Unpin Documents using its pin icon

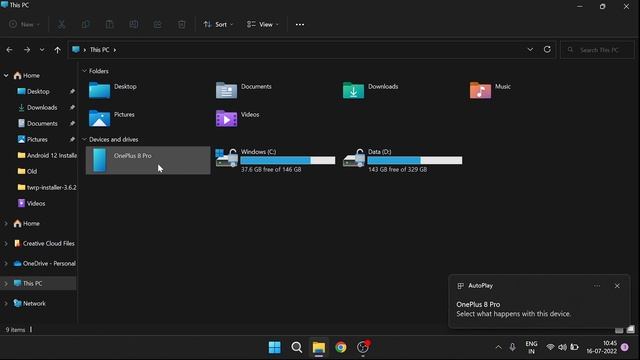pos(72,123)
